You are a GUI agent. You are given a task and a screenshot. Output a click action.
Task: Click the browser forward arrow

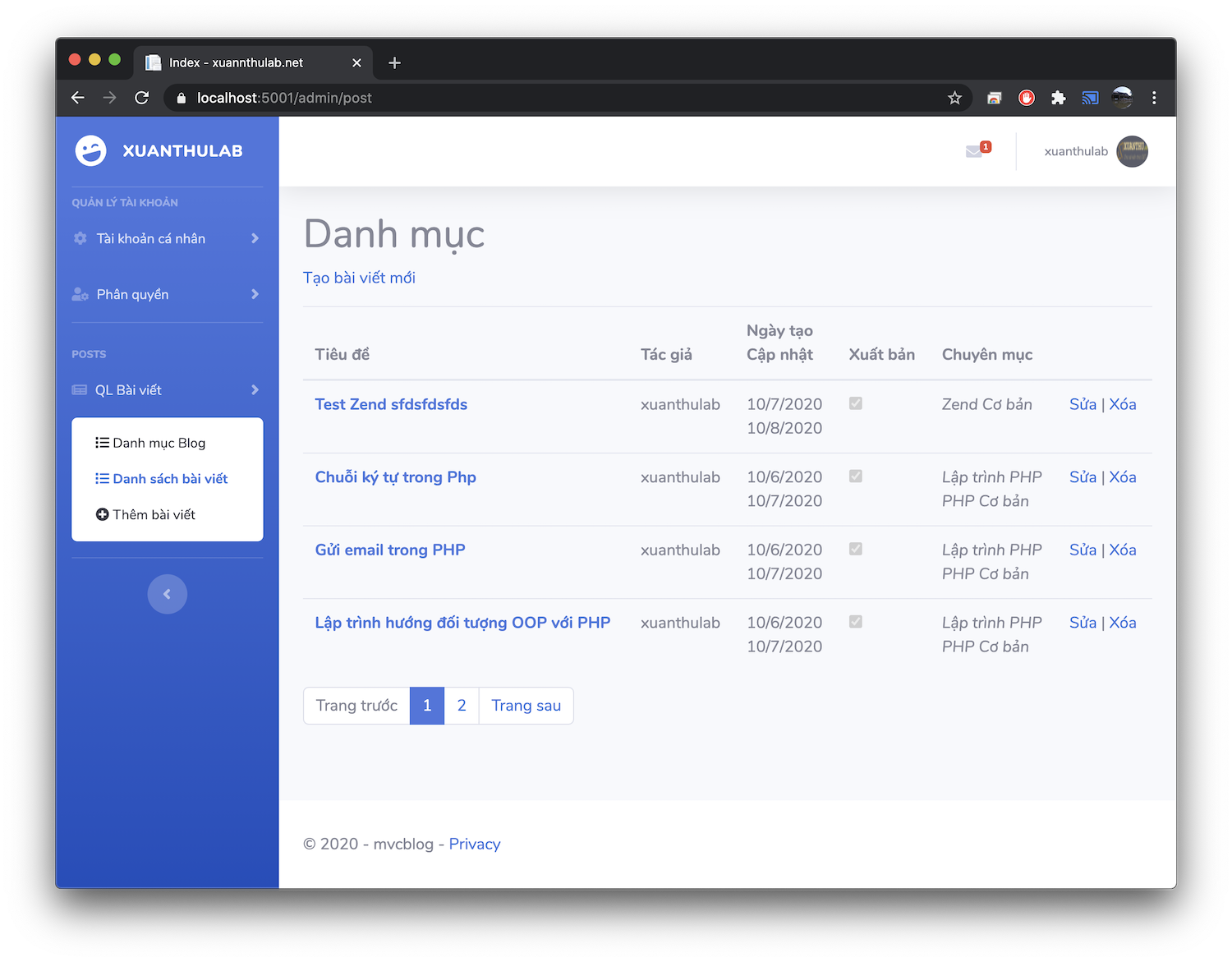pyautogui.click(x=110, y=98)
